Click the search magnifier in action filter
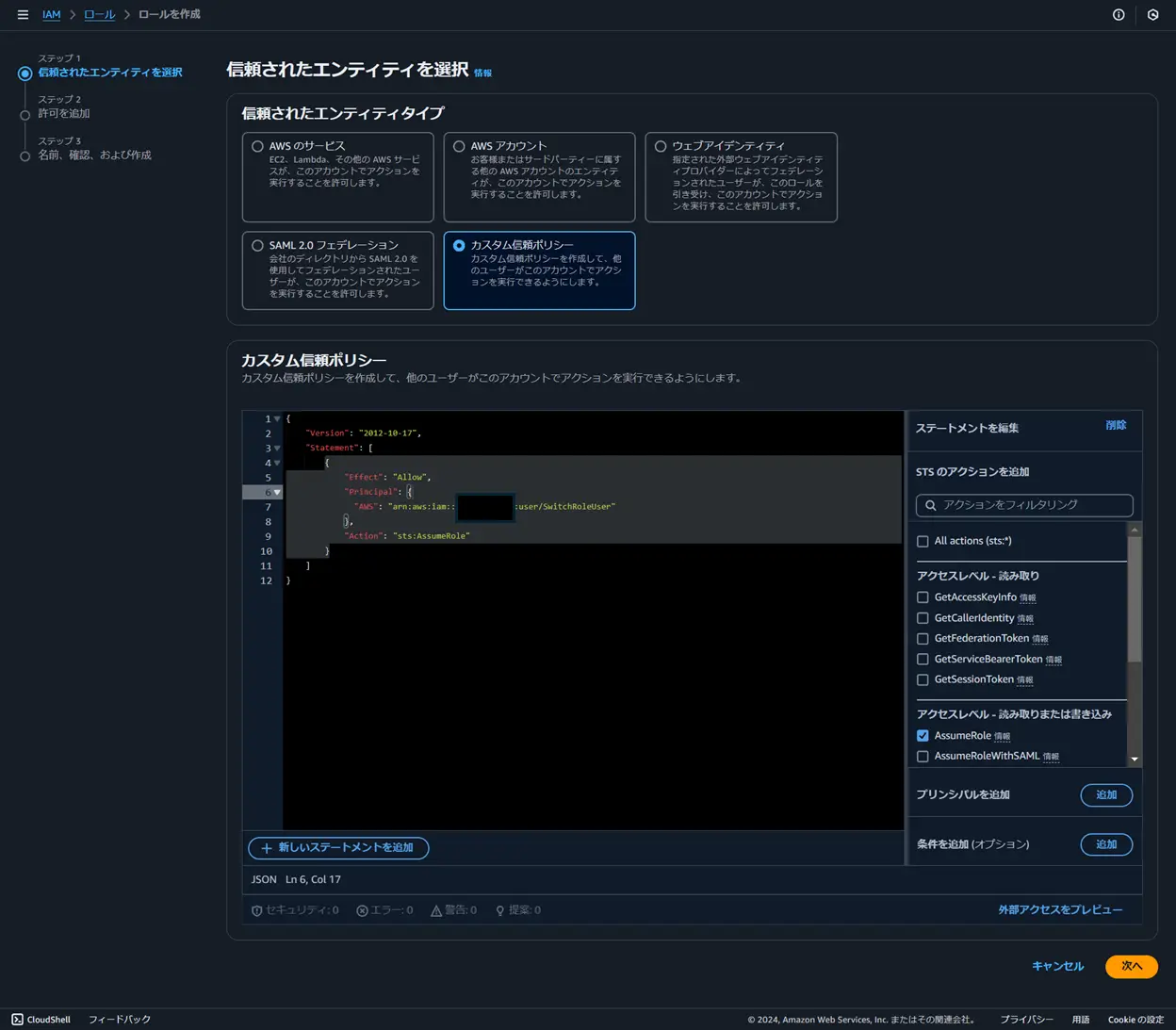Screen dimensions: 1176x1030 click(931, 505)
